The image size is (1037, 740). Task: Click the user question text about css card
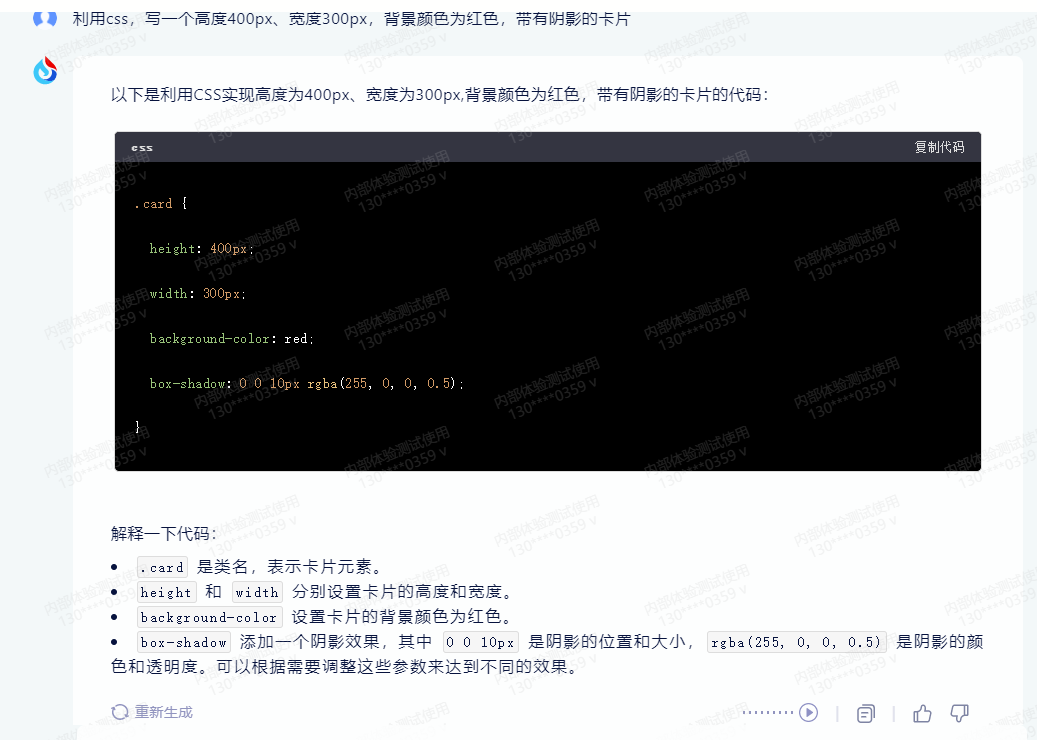click(x=351, y=19)
